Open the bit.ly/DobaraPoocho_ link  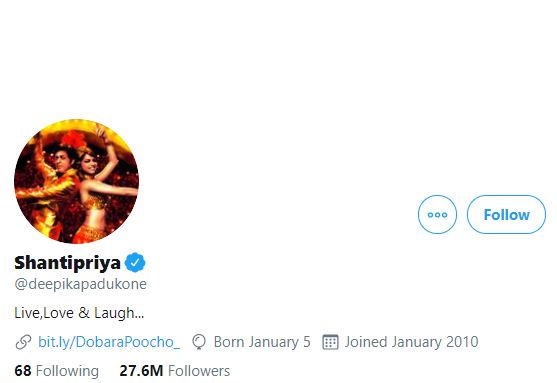pos(109,342)
